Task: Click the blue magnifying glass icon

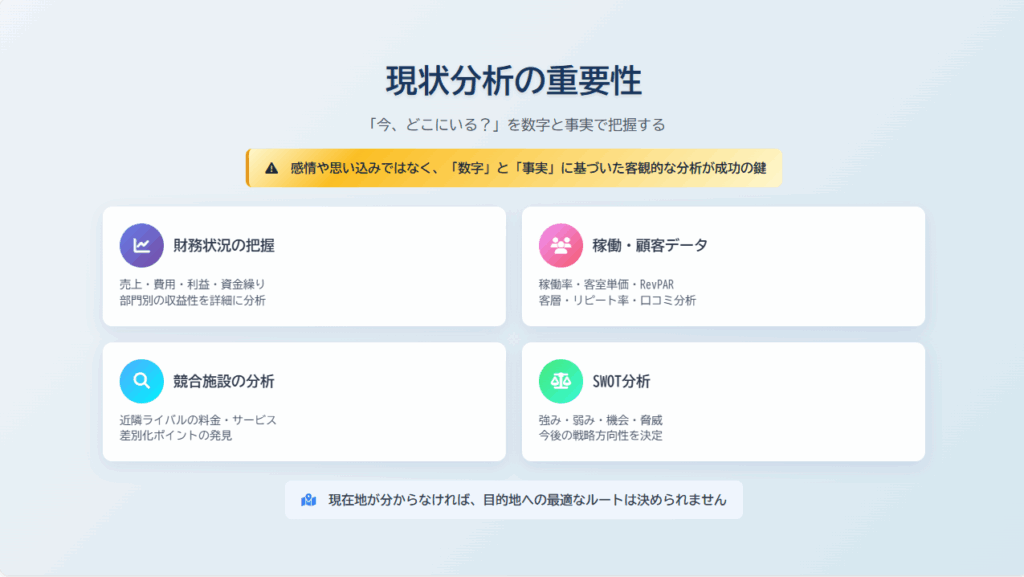Action: [142, 381]
